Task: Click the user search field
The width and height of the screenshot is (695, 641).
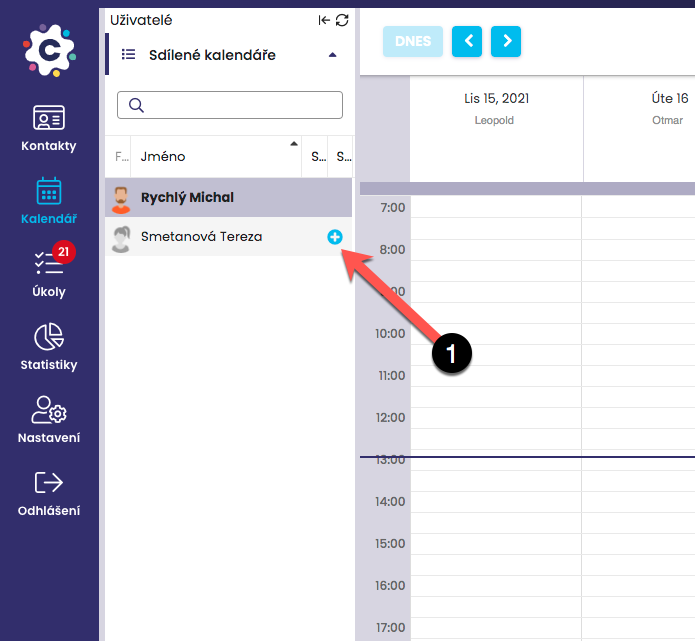Action: (x=230, y=105)
